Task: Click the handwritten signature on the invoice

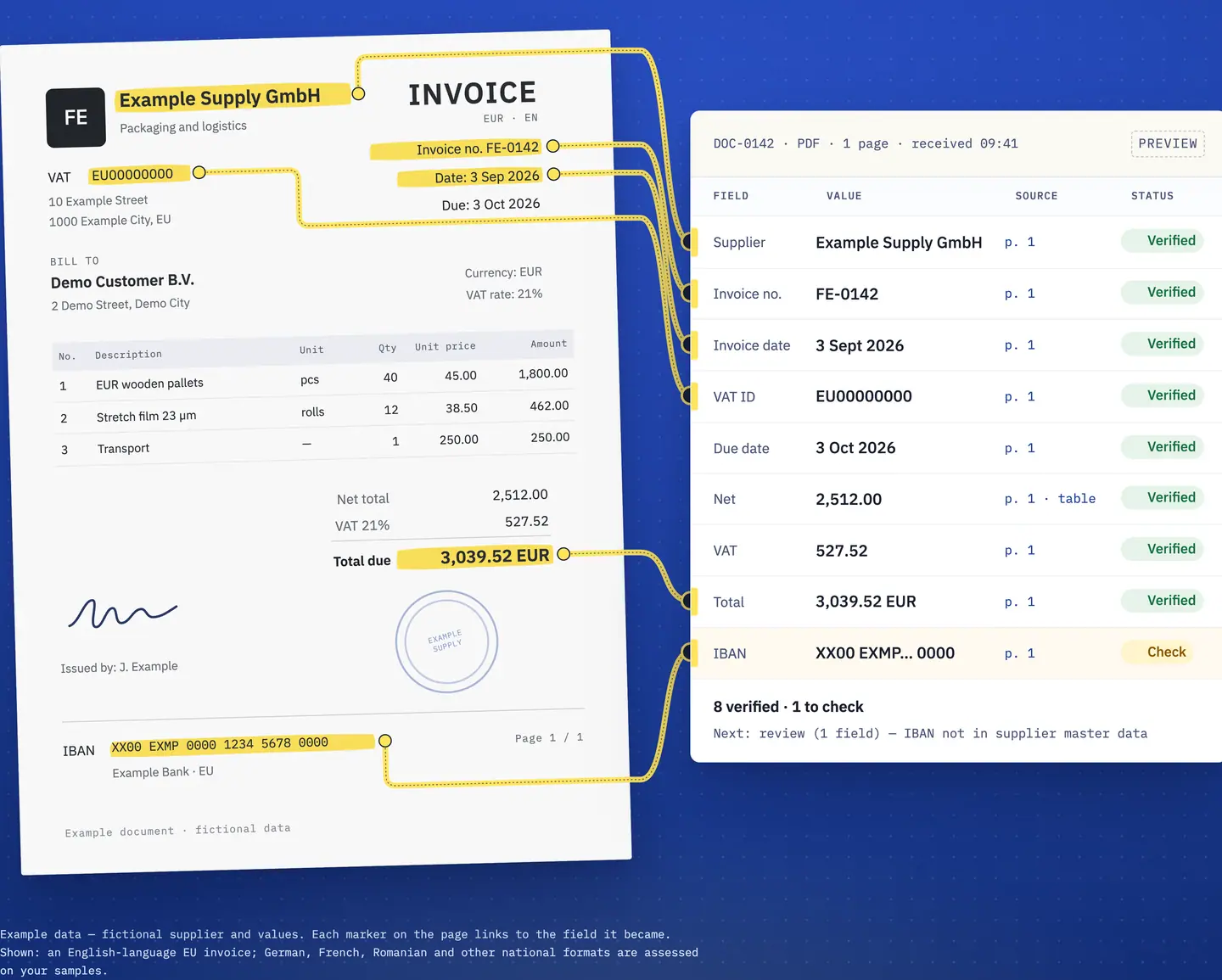Action: click(122, 613)
